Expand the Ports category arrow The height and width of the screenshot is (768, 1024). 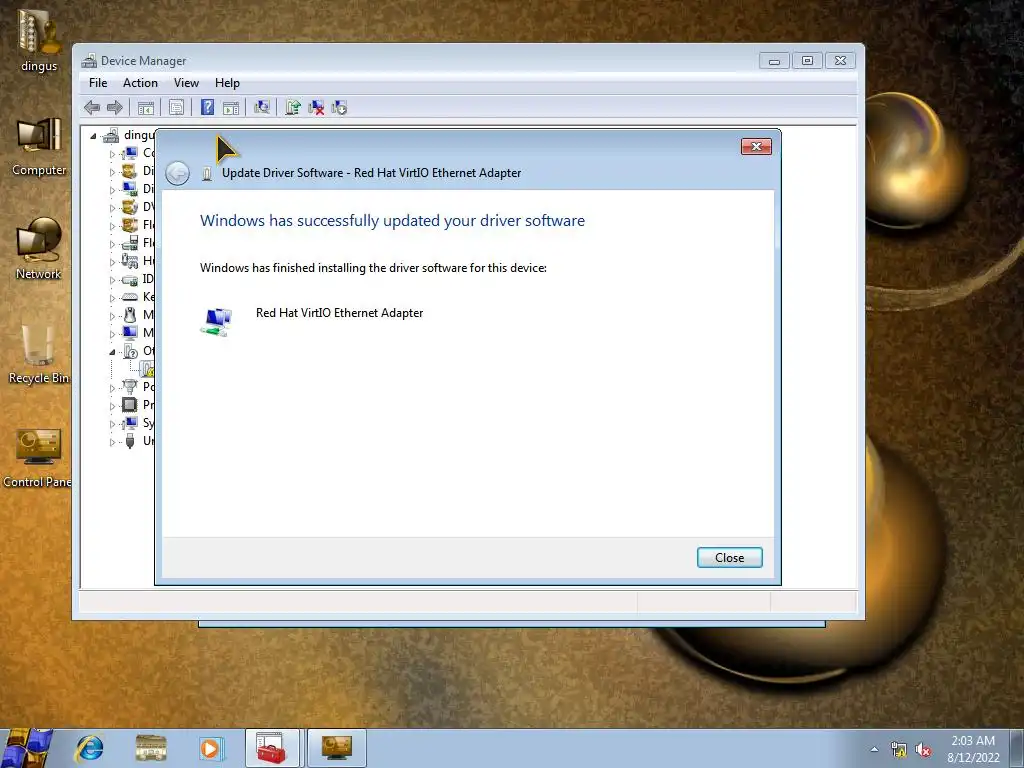pyautogui.click(x=112, y=389)
